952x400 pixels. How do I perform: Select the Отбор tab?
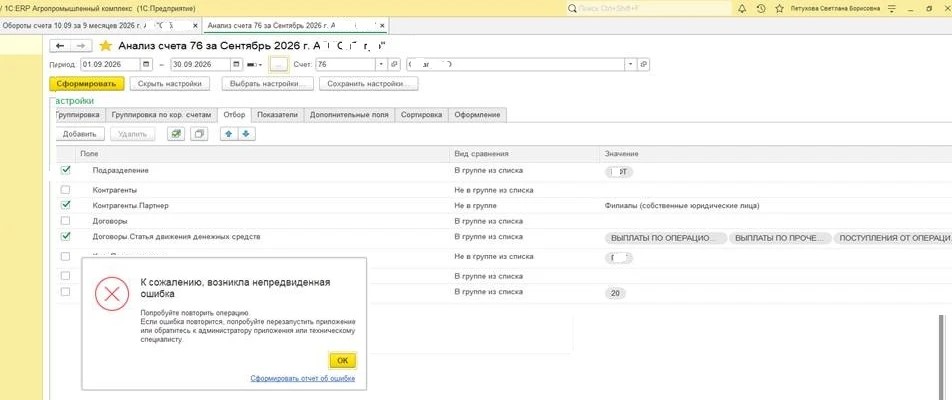[x=234, y=115]
